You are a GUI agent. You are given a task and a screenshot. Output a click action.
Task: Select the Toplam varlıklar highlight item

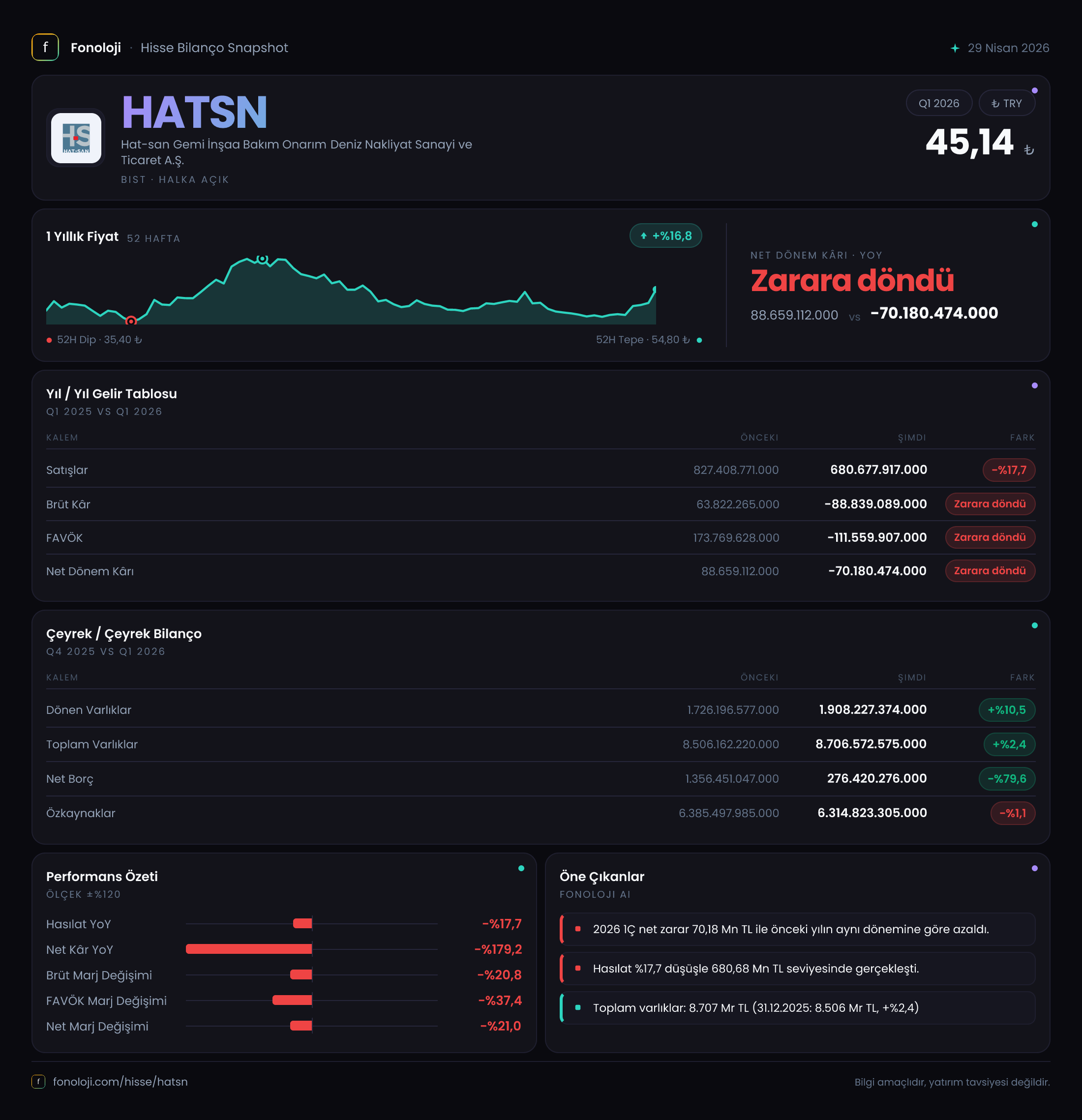click(x=797, y=1007)
